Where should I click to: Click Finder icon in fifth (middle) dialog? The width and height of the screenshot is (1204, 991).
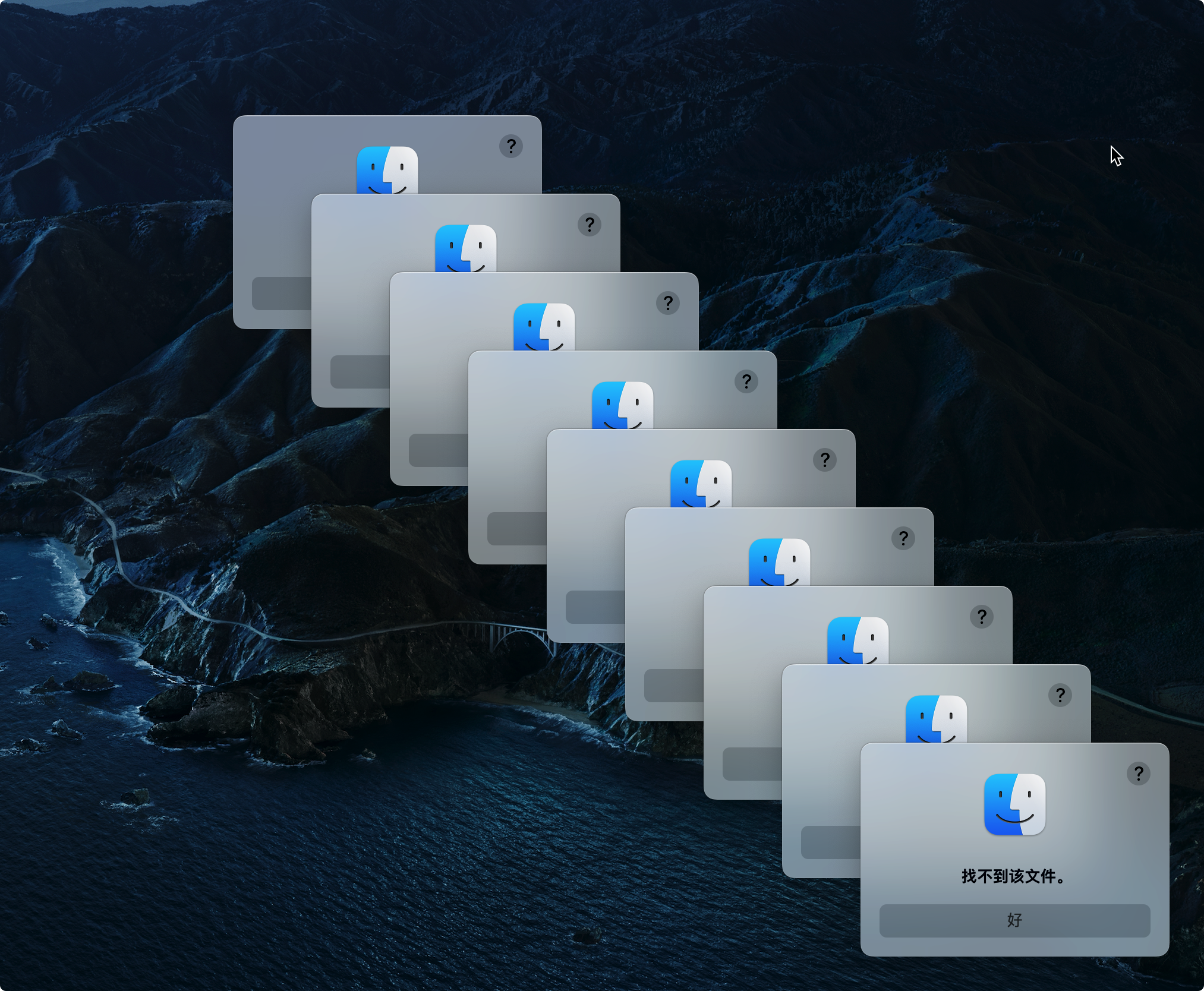701,484
